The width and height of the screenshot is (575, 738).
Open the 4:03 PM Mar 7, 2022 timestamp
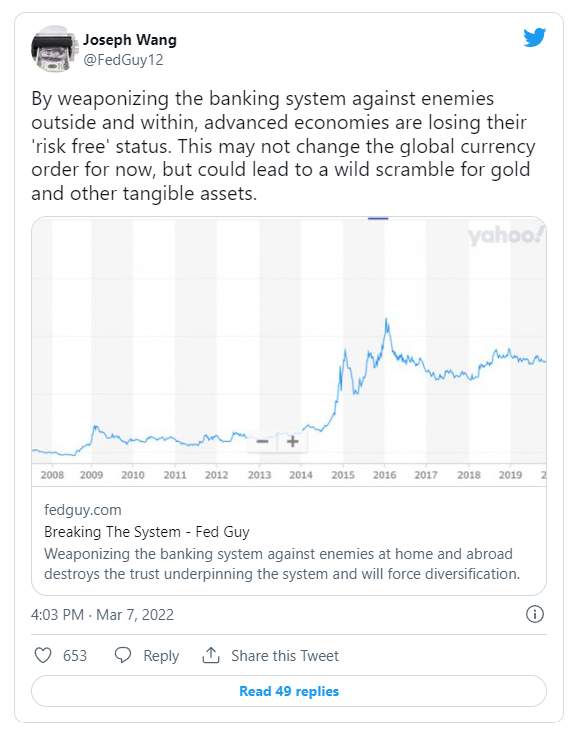(x=103, y=615)
